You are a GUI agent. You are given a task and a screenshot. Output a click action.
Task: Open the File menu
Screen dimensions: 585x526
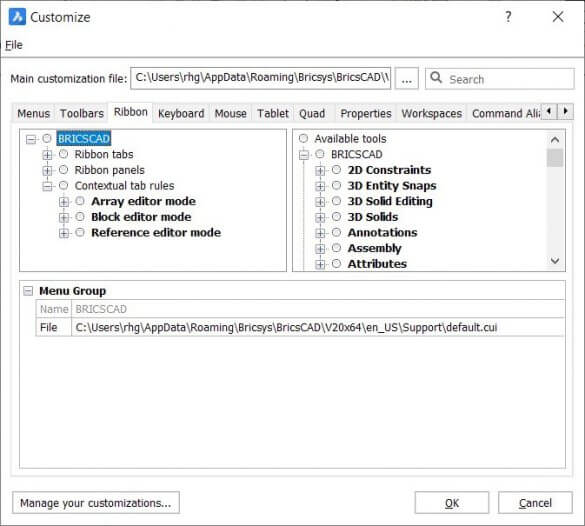click(x=14, y=45)
